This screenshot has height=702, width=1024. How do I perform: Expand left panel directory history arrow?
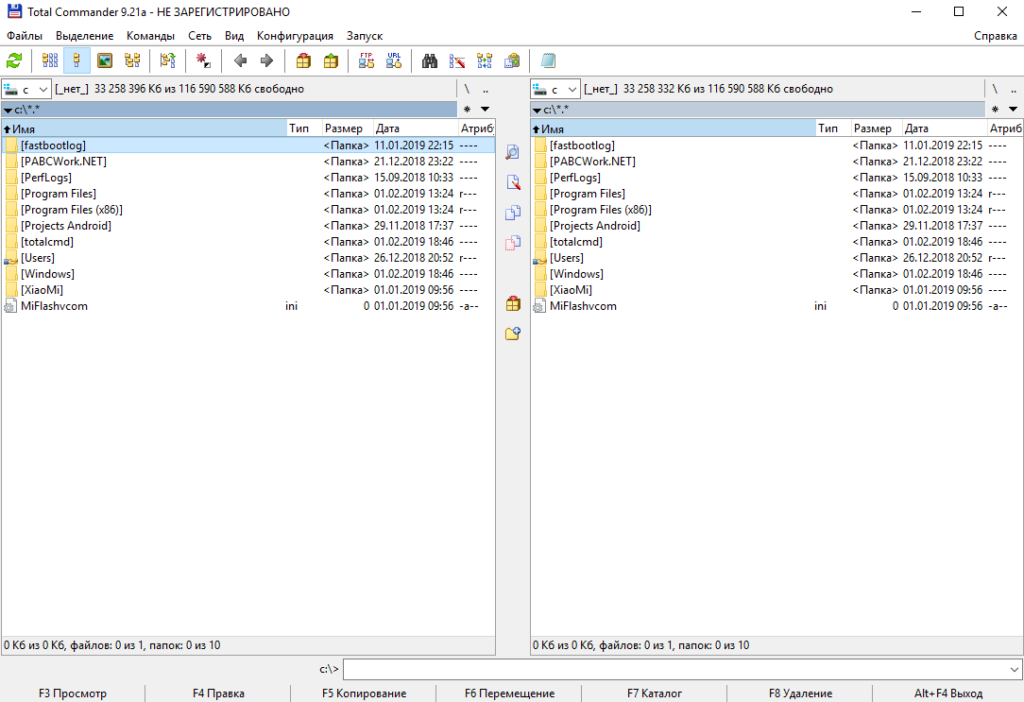[485, 109]
